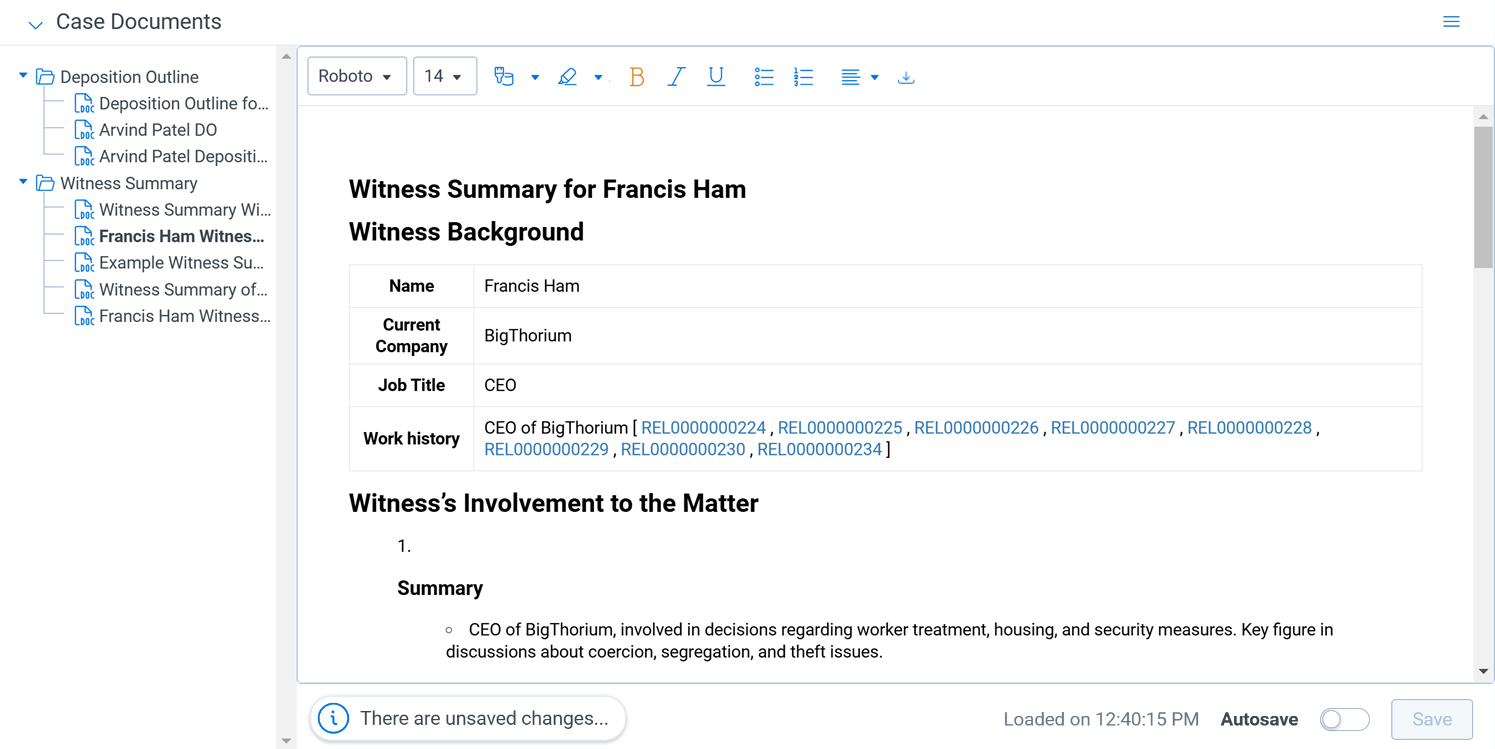Open Witness Summary of... document
The image size is (1495, 749).
[x=183, y=290]
